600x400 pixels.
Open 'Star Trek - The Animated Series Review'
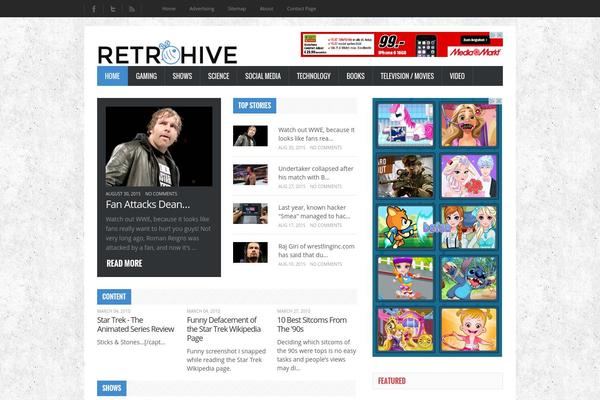pos(136,323)
